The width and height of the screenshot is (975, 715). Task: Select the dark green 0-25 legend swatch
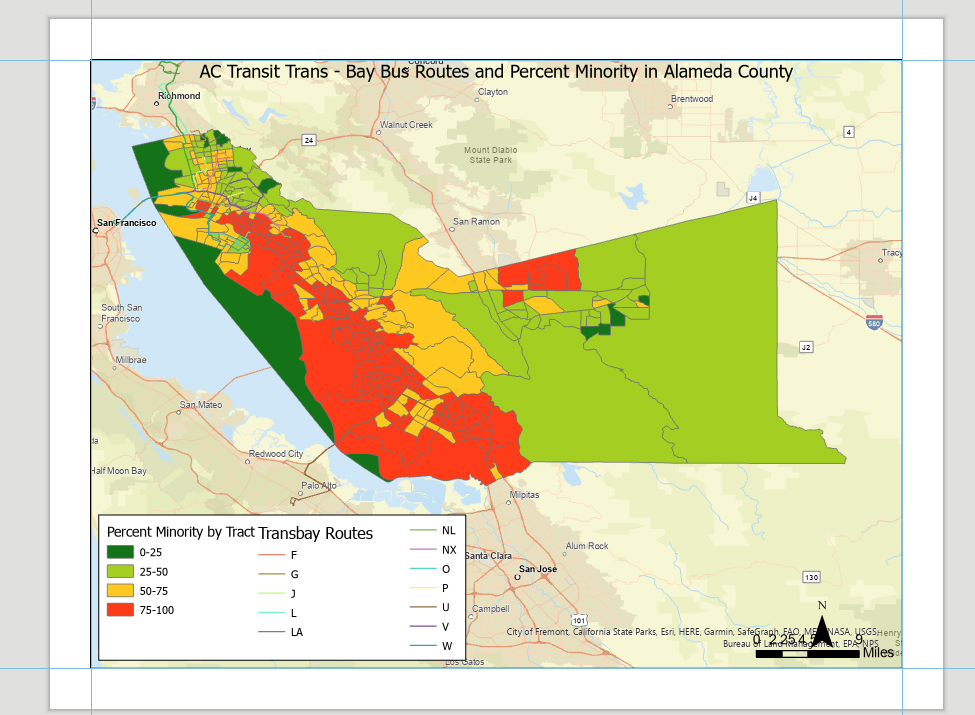click(x=120, y=552)
